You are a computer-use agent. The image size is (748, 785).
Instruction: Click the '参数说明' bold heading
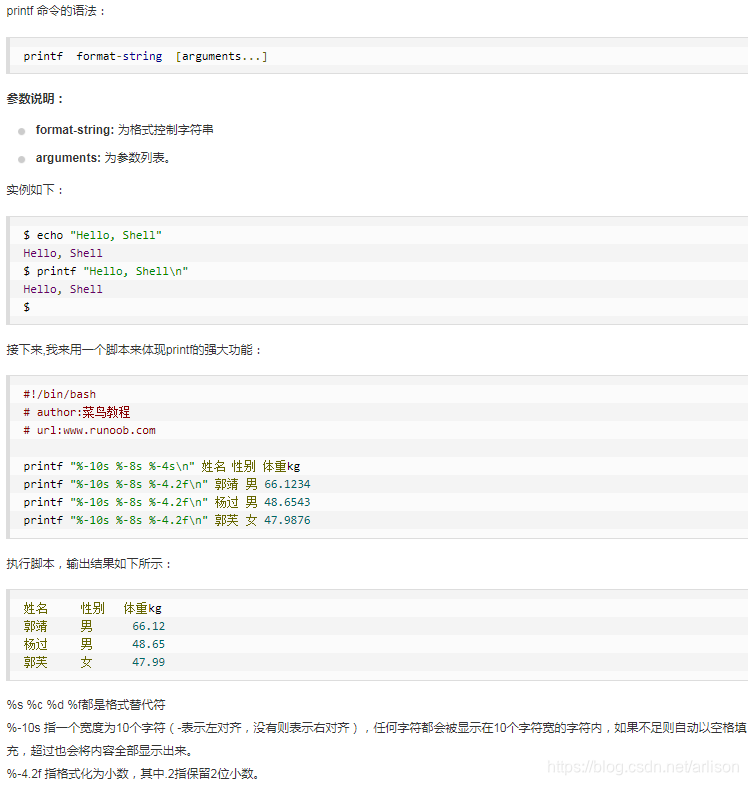pos(35,99)
